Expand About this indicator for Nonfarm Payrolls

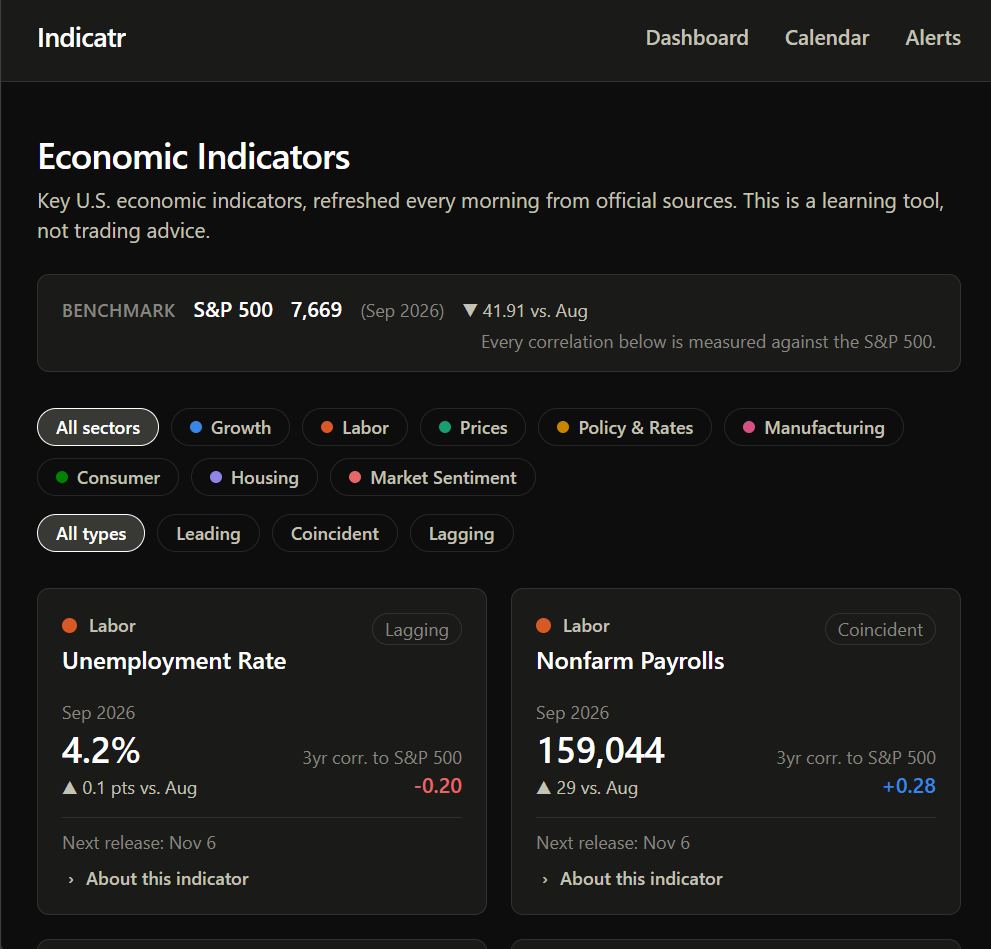click(632, 879)
